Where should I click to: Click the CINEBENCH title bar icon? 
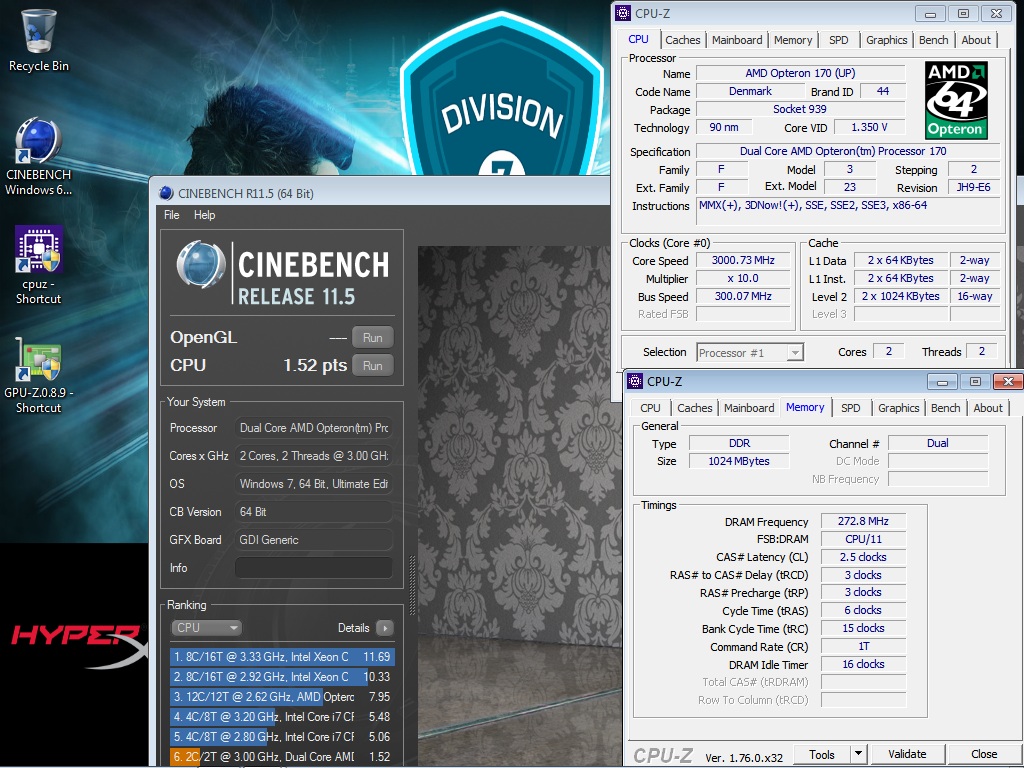tap(167, 193)
